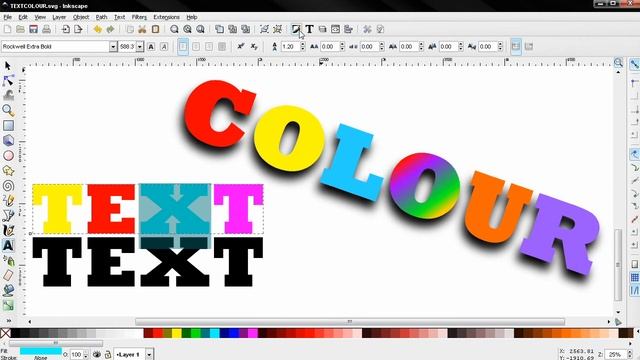Toggle justify text alignment

click(x=222, y=47)
